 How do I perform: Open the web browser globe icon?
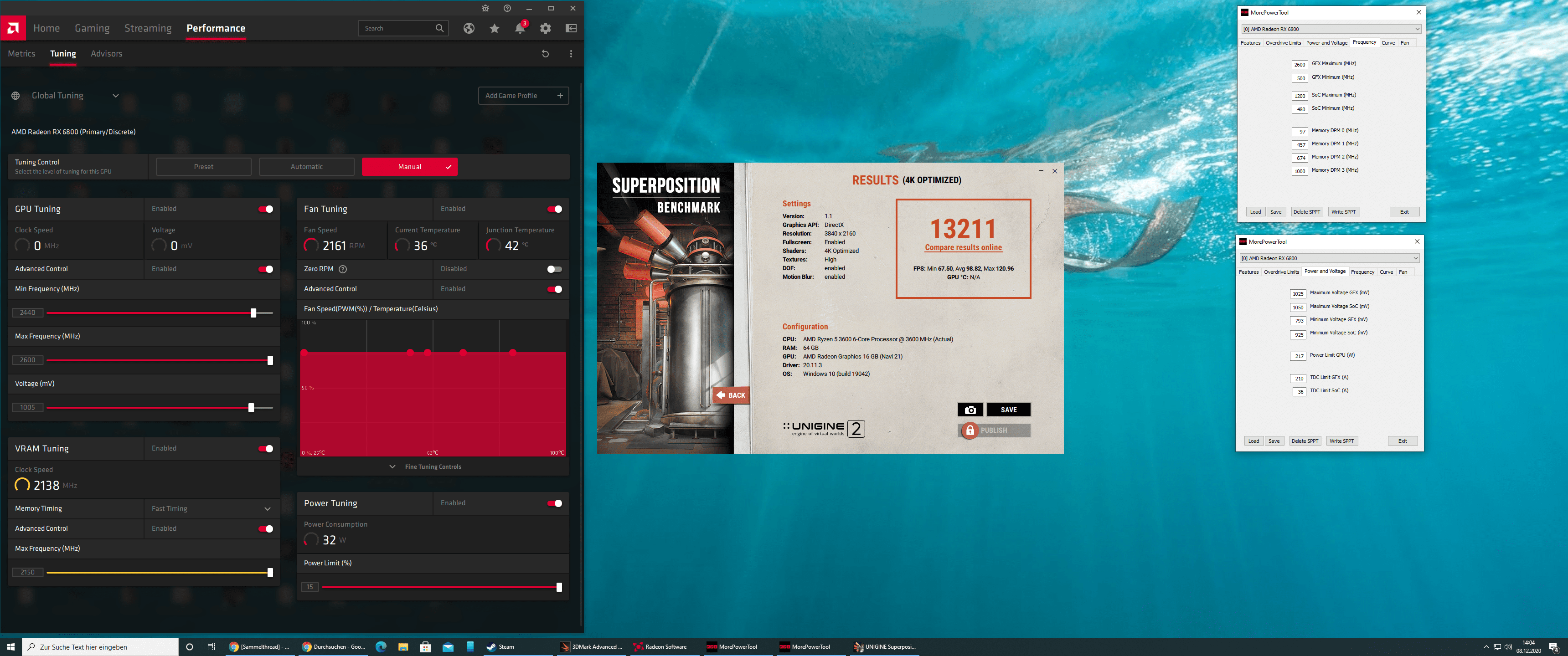click(469, 28)
